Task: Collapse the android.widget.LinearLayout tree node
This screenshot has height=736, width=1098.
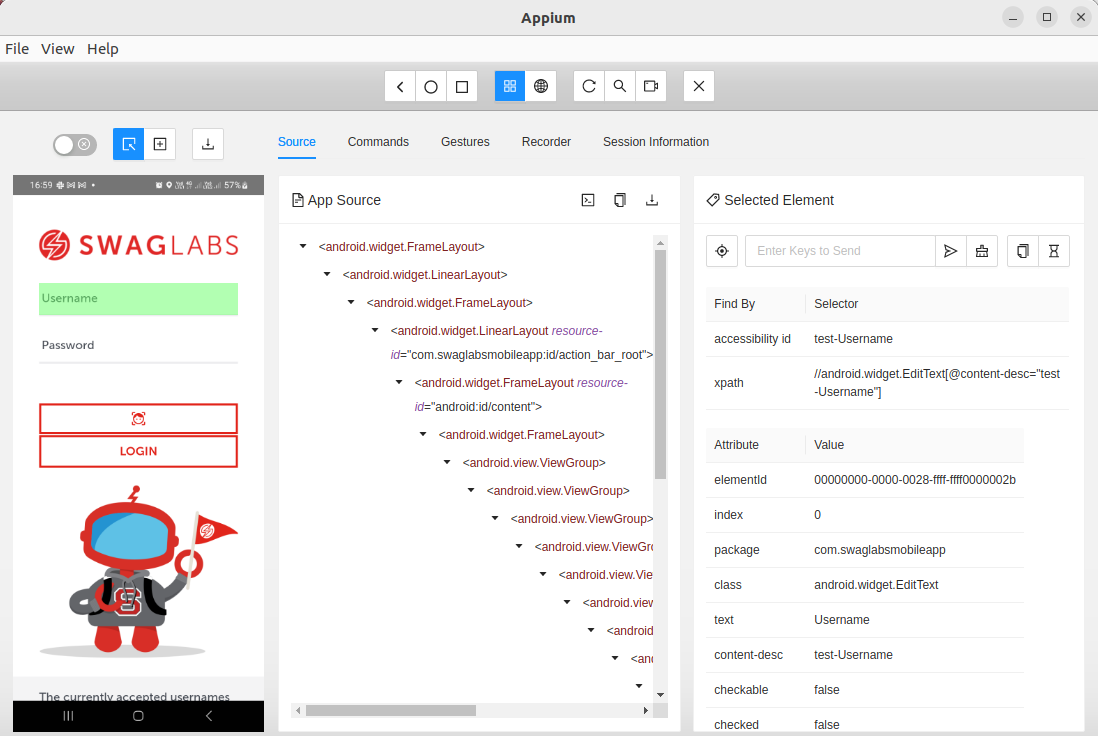Action: pos(326,274)
